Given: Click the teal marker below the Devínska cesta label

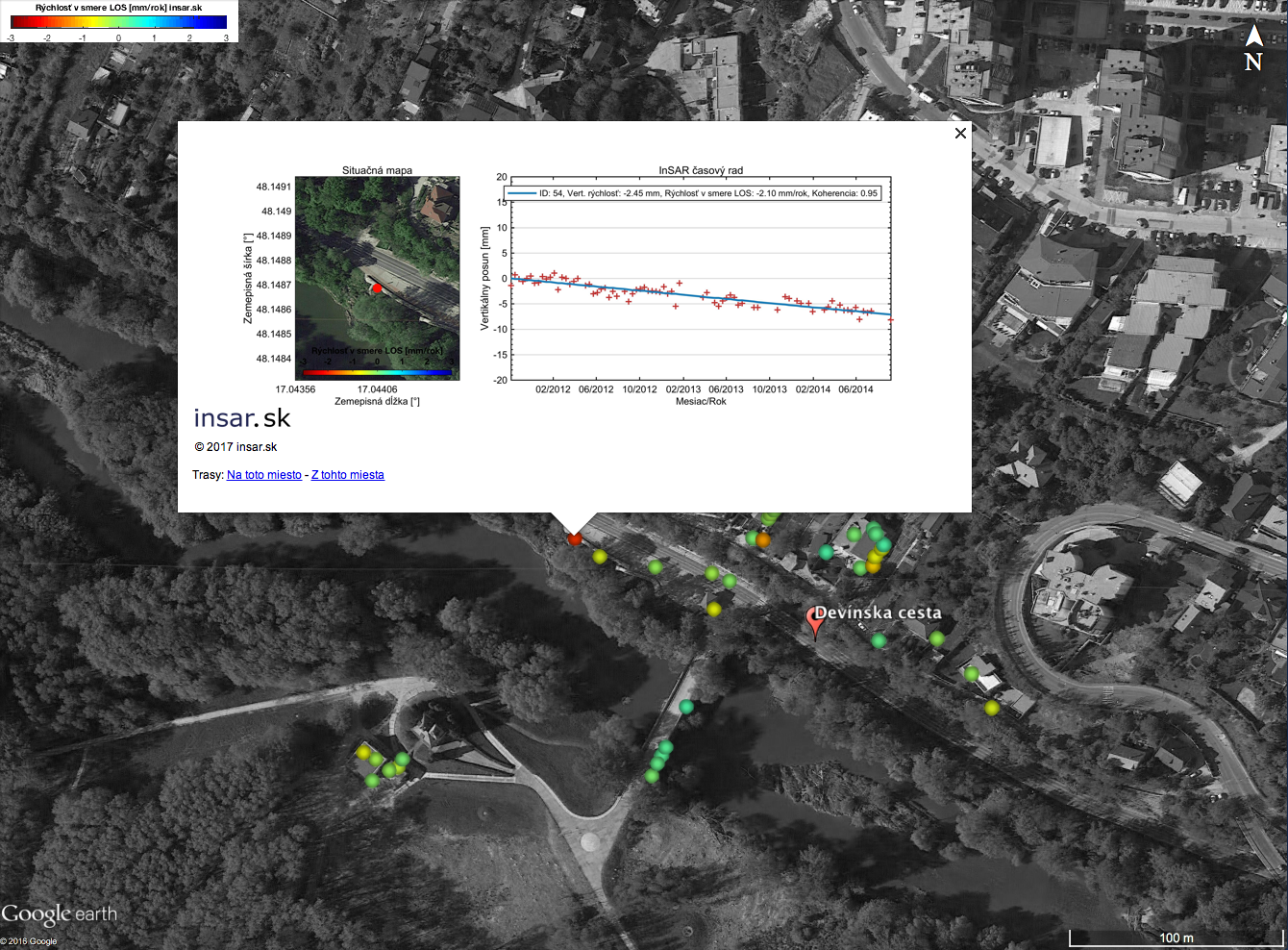Looking at the screenshot, I should (879, 640).
